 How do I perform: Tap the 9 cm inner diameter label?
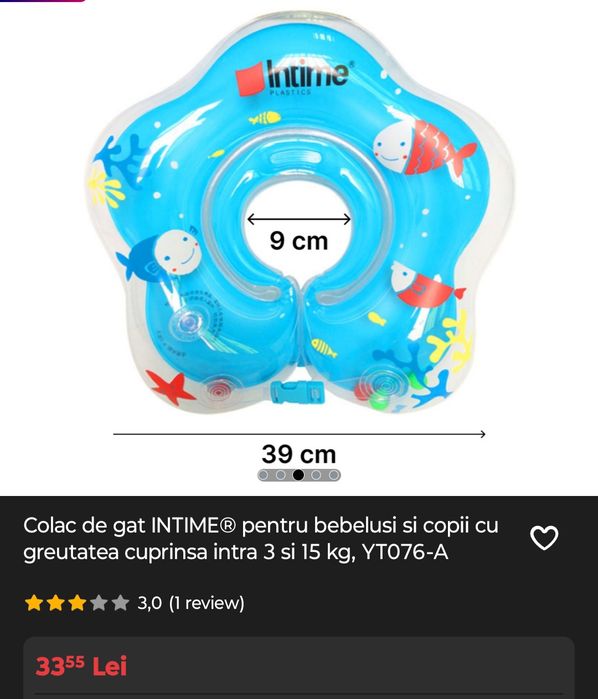pos(299,241)
